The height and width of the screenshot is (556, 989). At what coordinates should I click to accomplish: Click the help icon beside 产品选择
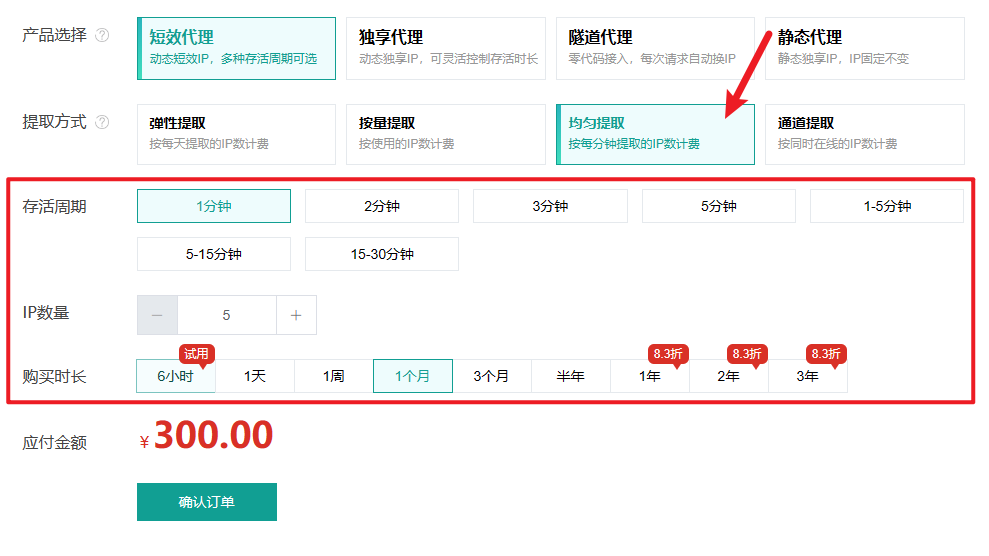pyautogui.click(x=102, y=36)
